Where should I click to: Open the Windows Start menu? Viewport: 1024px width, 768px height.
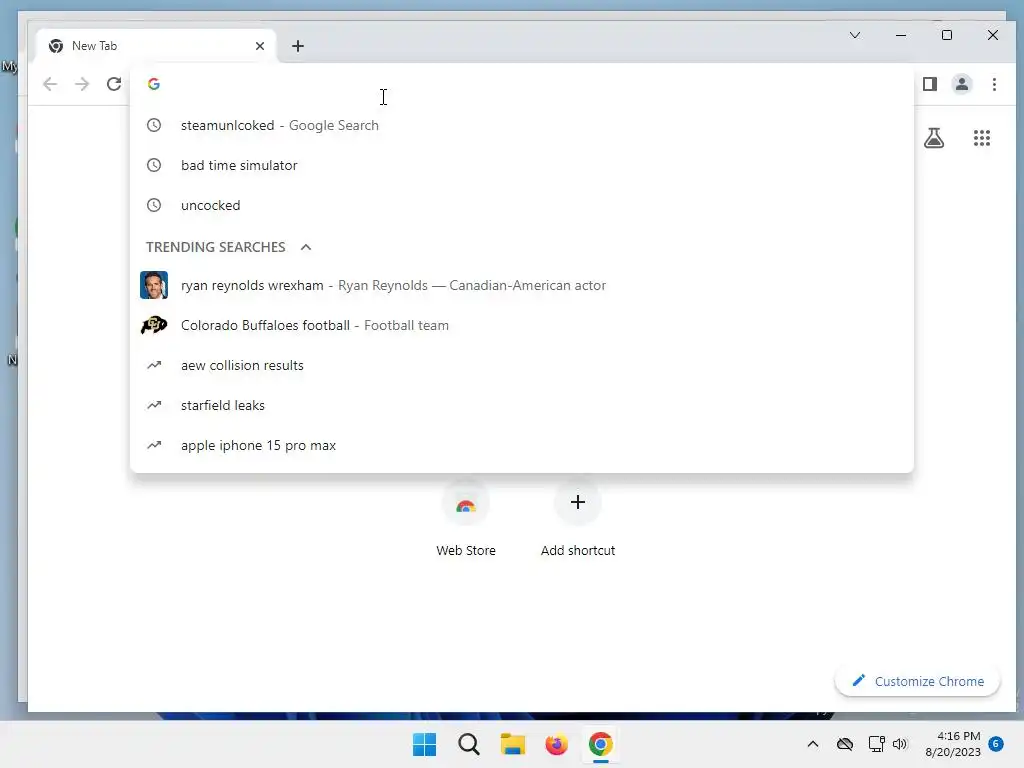coord(424,744)
